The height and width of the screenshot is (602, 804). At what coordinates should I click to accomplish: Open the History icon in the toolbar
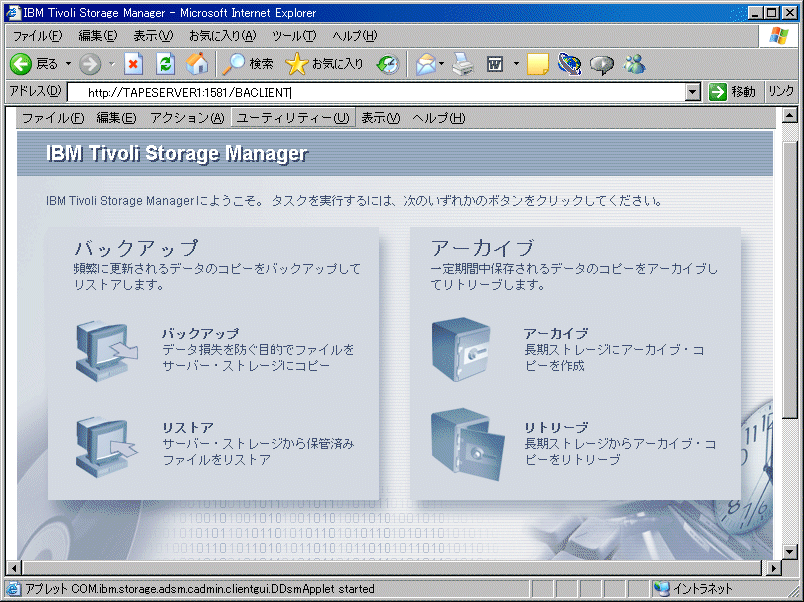(x=387, y=64)
